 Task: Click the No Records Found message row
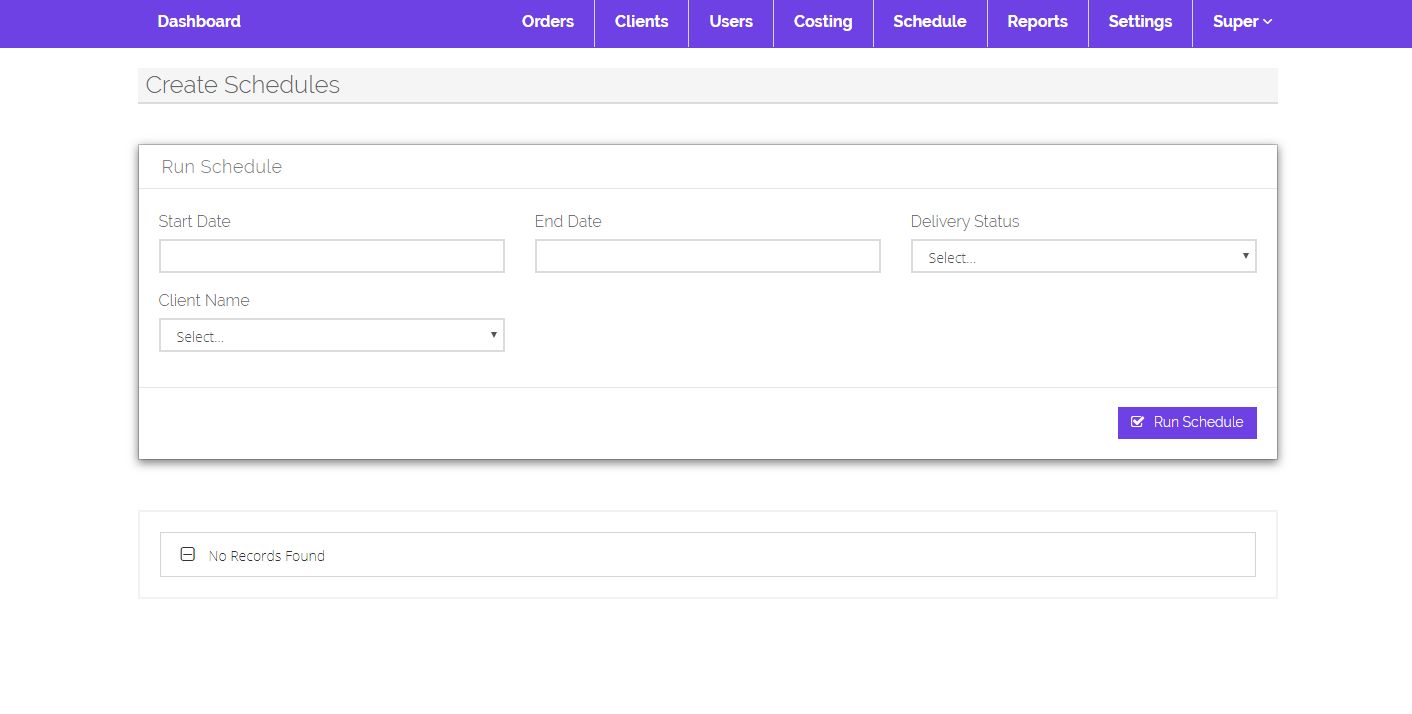click(x=707, y=555)
